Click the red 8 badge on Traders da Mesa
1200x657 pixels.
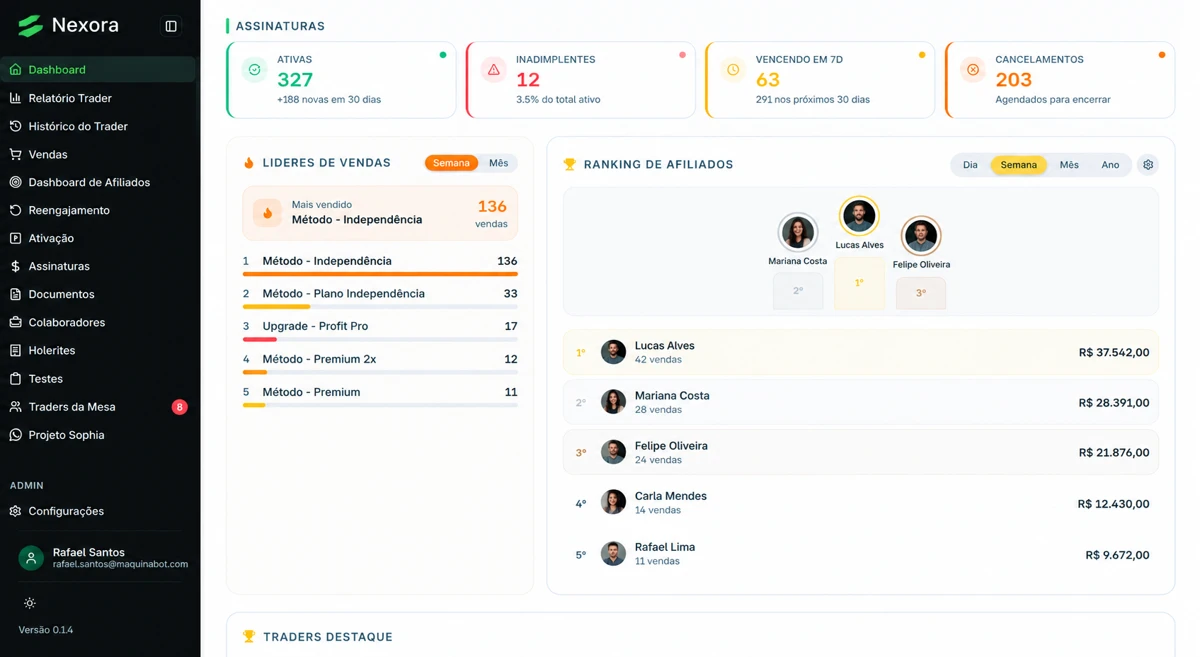pos(179,407)
